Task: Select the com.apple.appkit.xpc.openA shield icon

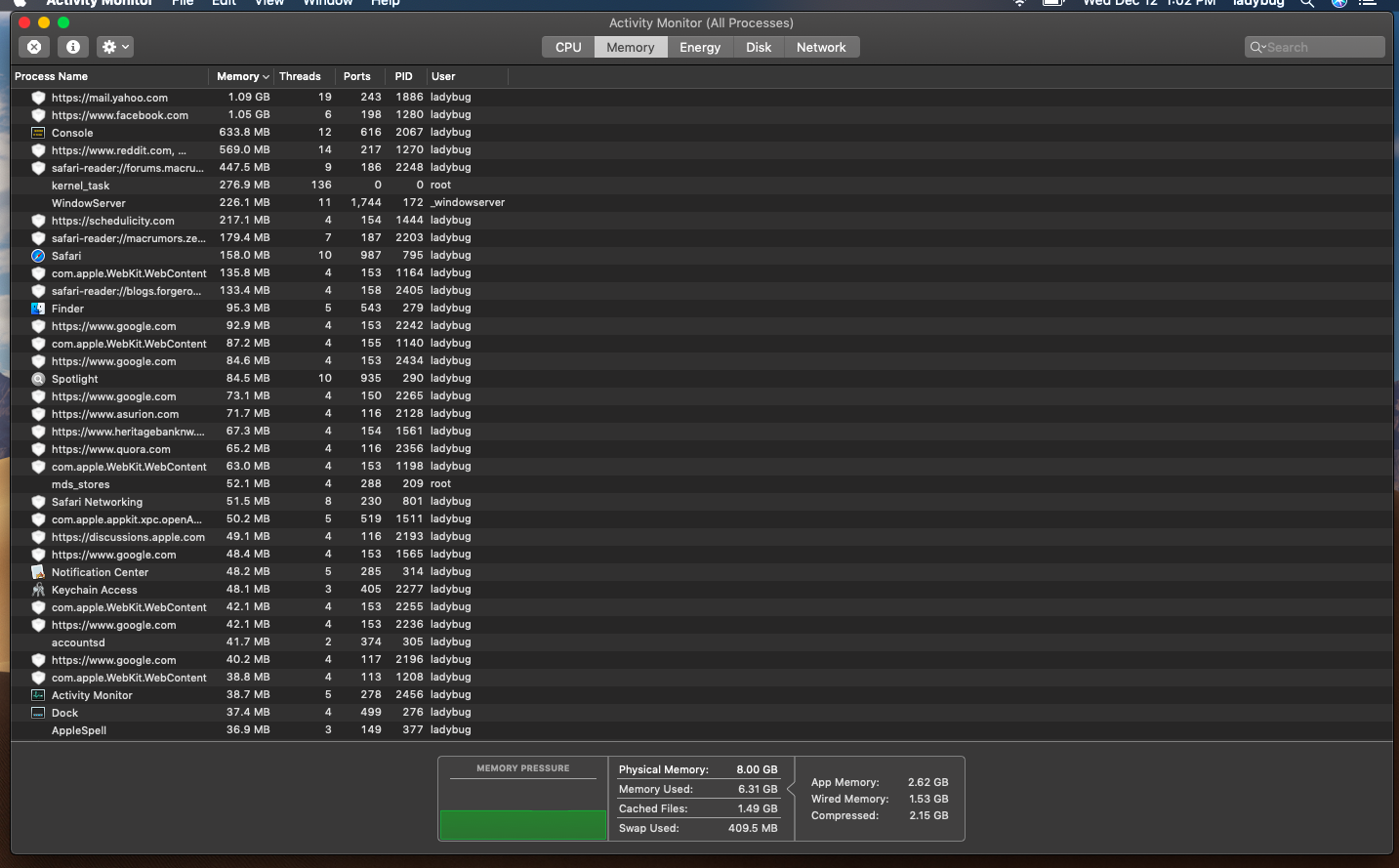Action: pos(38,519)
